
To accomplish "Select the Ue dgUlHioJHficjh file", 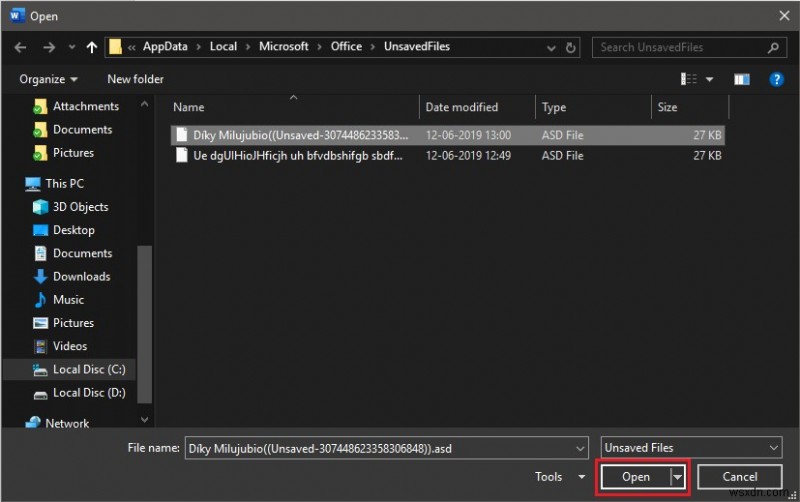I will pos(447,156).
